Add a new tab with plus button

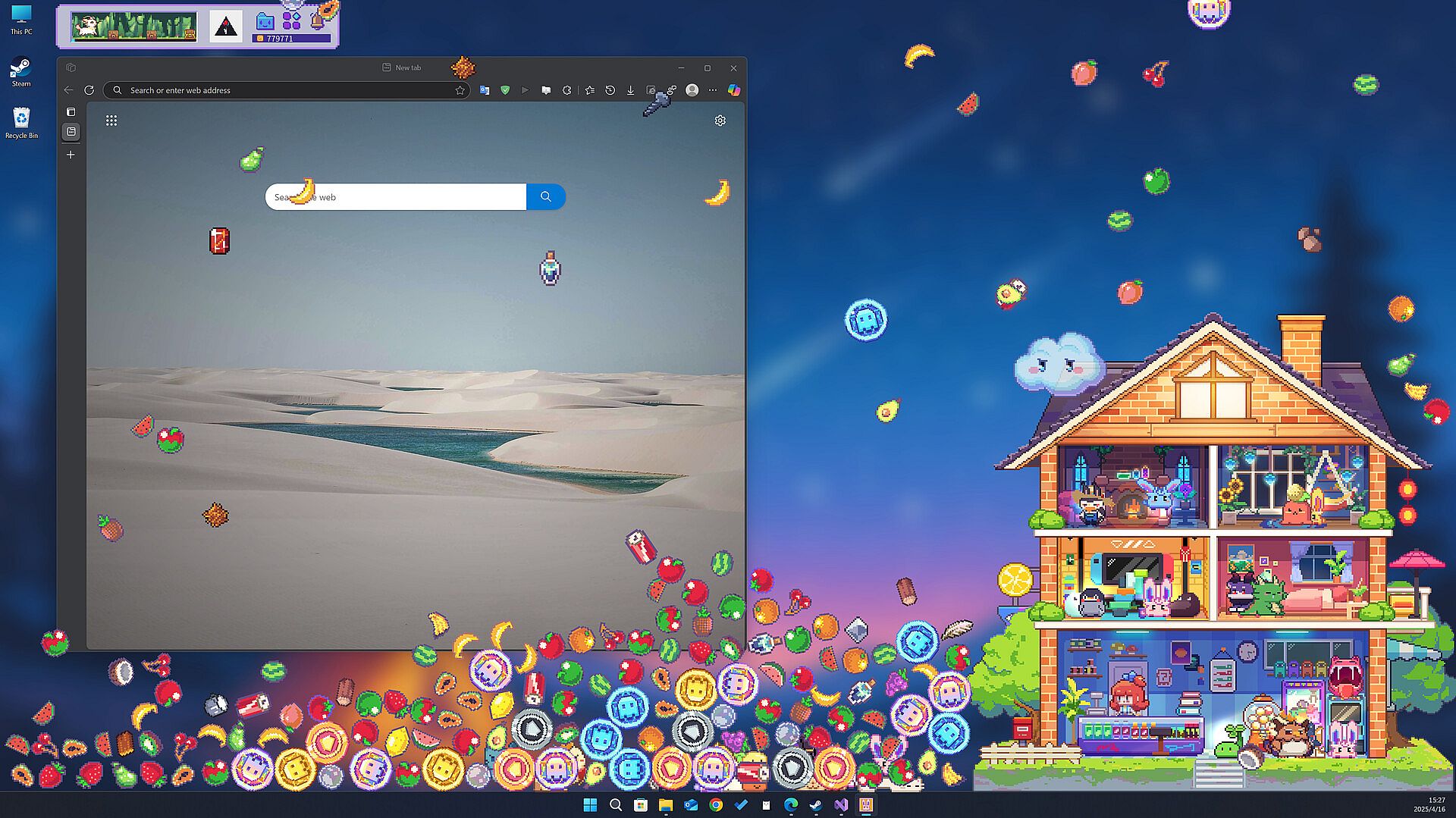[71, 155]
